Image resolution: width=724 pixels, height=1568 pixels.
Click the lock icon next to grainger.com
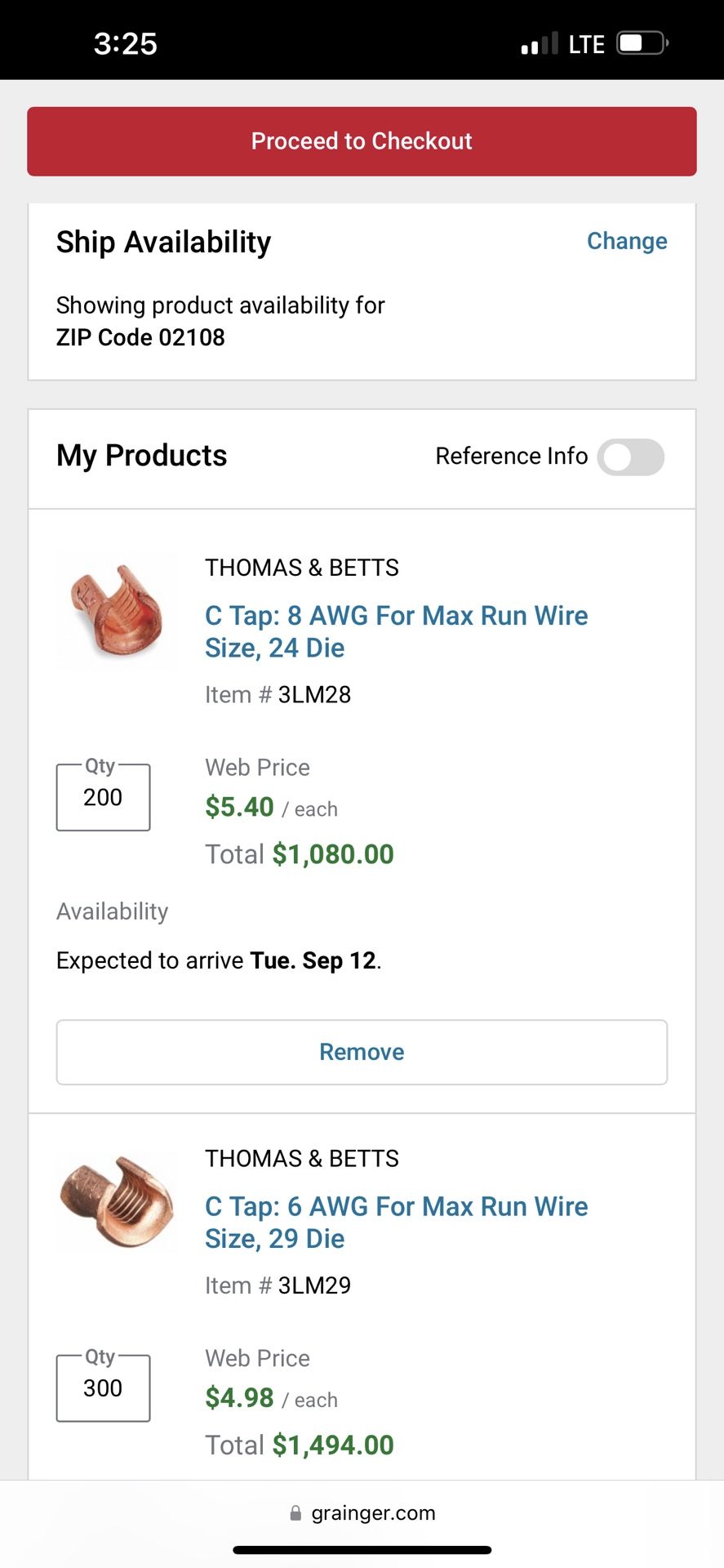293,1512
